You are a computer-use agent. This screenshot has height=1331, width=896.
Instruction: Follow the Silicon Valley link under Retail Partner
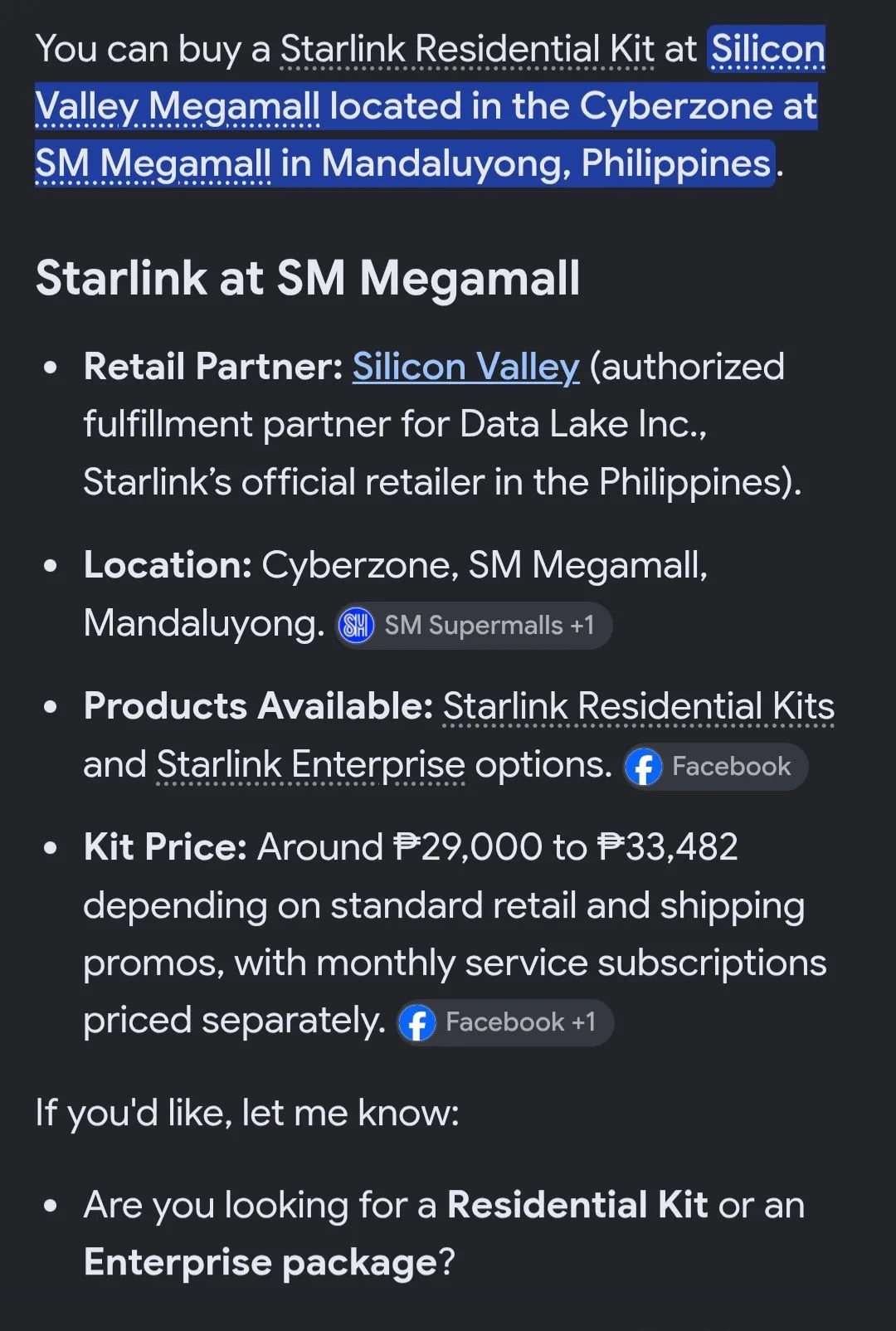coord(465,367)
